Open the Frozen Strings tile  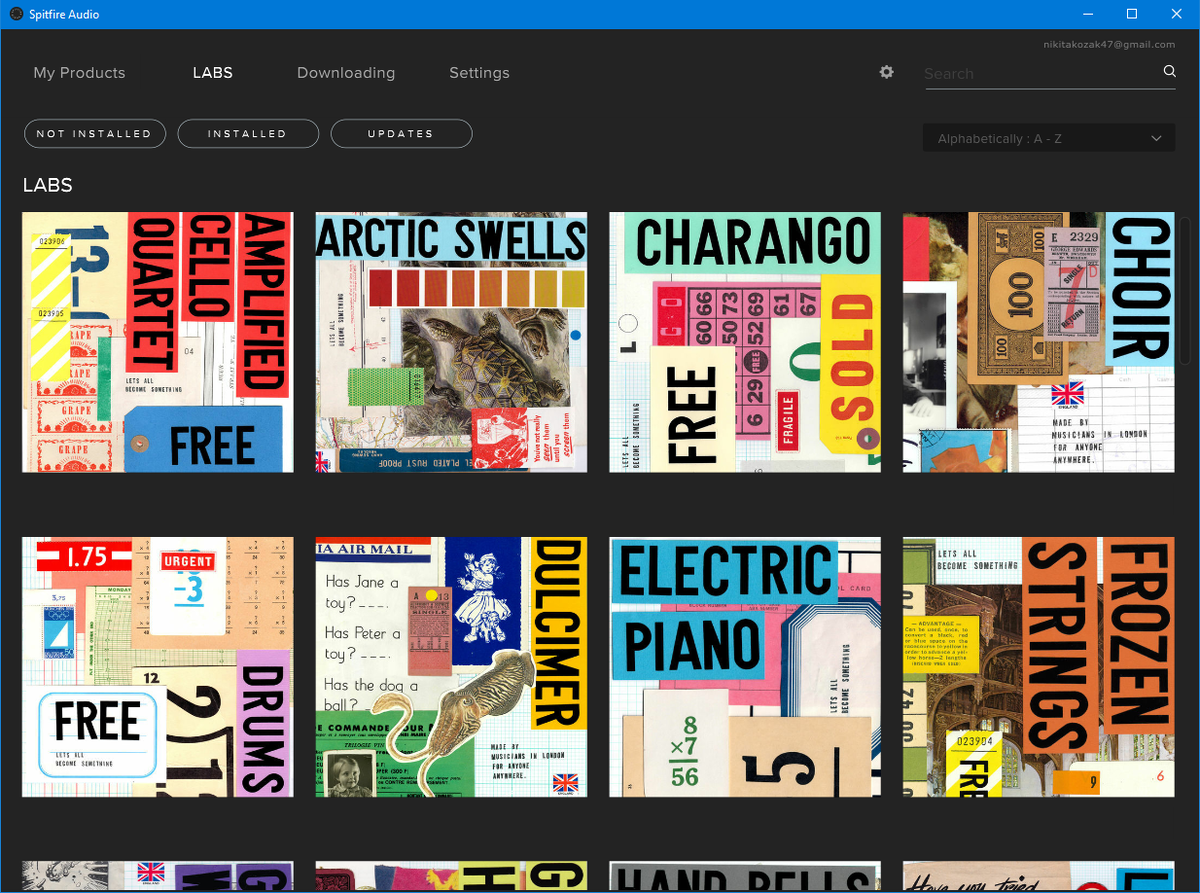1039,667
